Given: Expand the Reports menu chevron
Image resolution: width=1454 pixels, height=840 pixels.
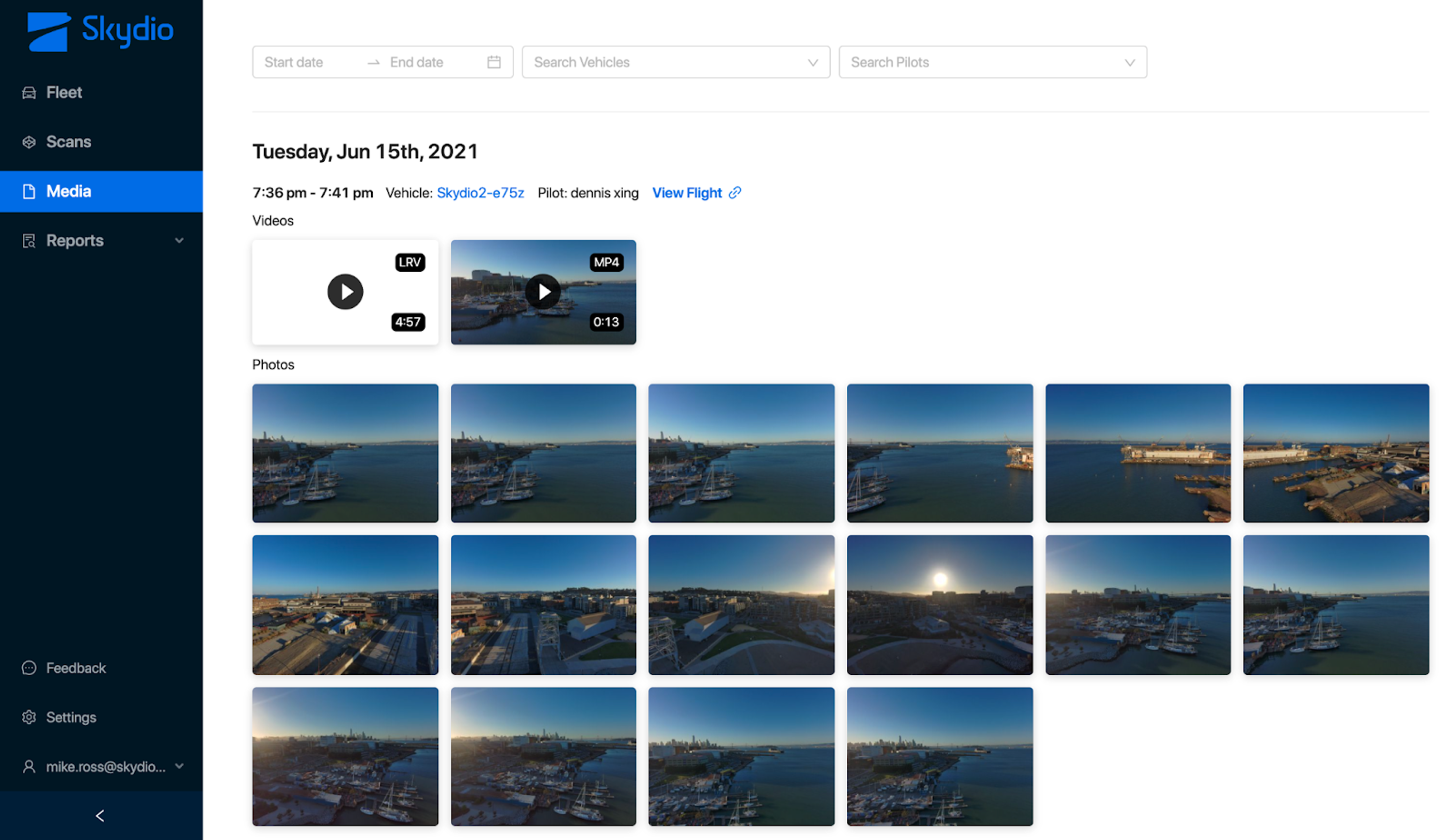Looking at the screenshot, I should click(179, 240).
